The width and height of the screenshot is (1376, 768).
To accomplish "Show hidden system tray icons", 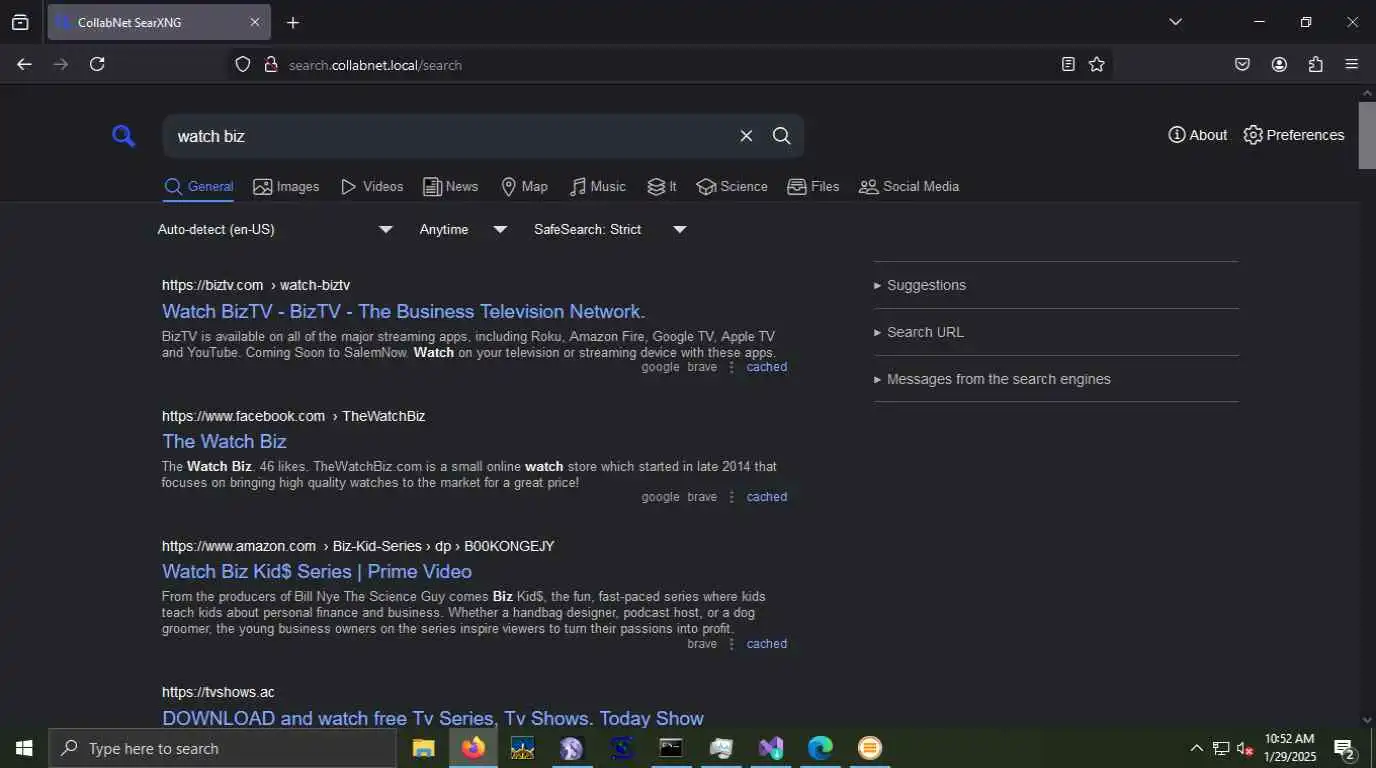I will [x=1196, y=748].
